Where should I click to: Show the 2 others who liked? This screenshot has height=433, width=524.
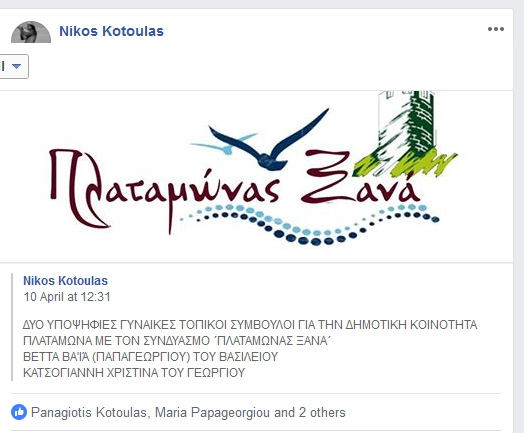click(322, 412)
